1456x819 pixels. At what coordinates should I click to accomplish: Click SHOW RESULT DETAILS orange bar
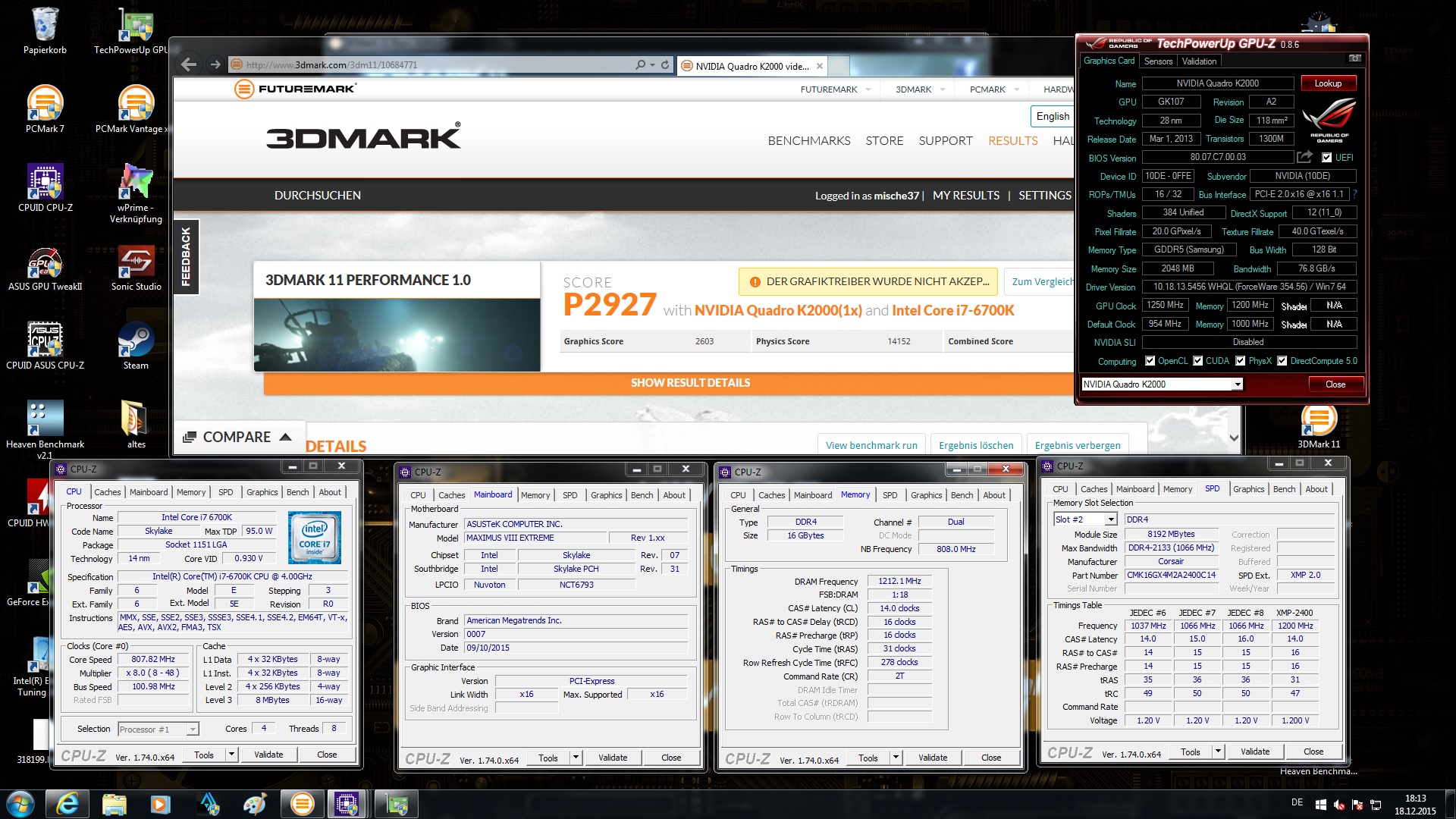pyautogui.click(x=690, y=383)
